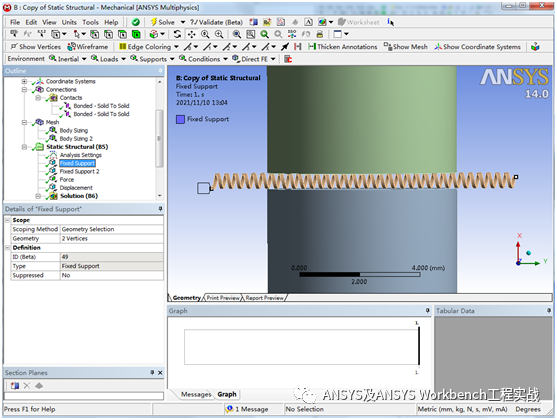This screenshot has height=420, width=557.
Task: Select the Displacement tree item
Action: point(76,188)
